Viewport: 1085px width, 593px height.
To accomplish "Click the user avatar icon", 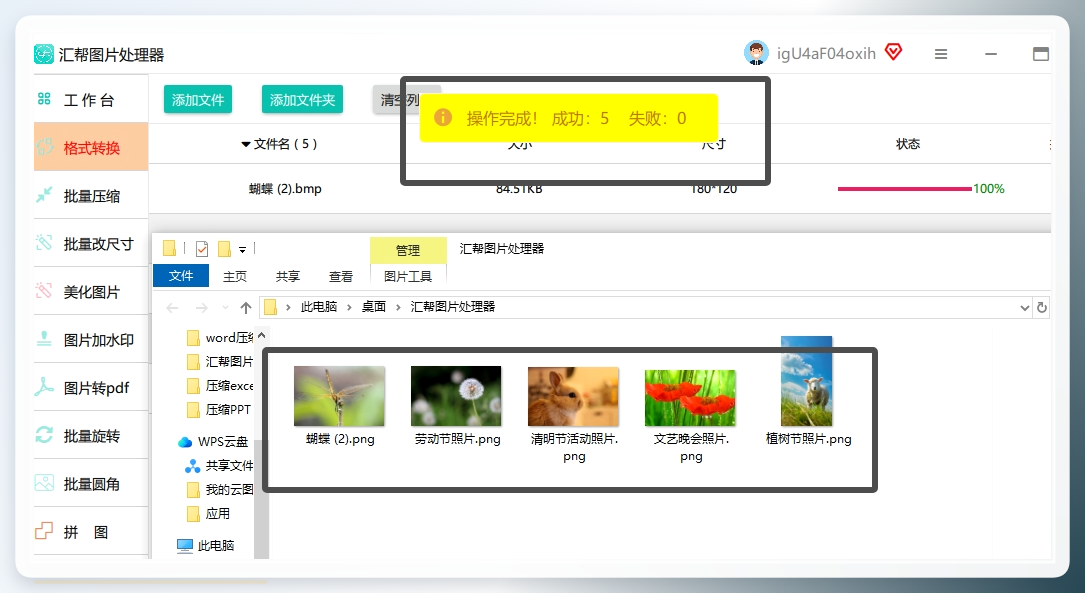I will 756,53.
